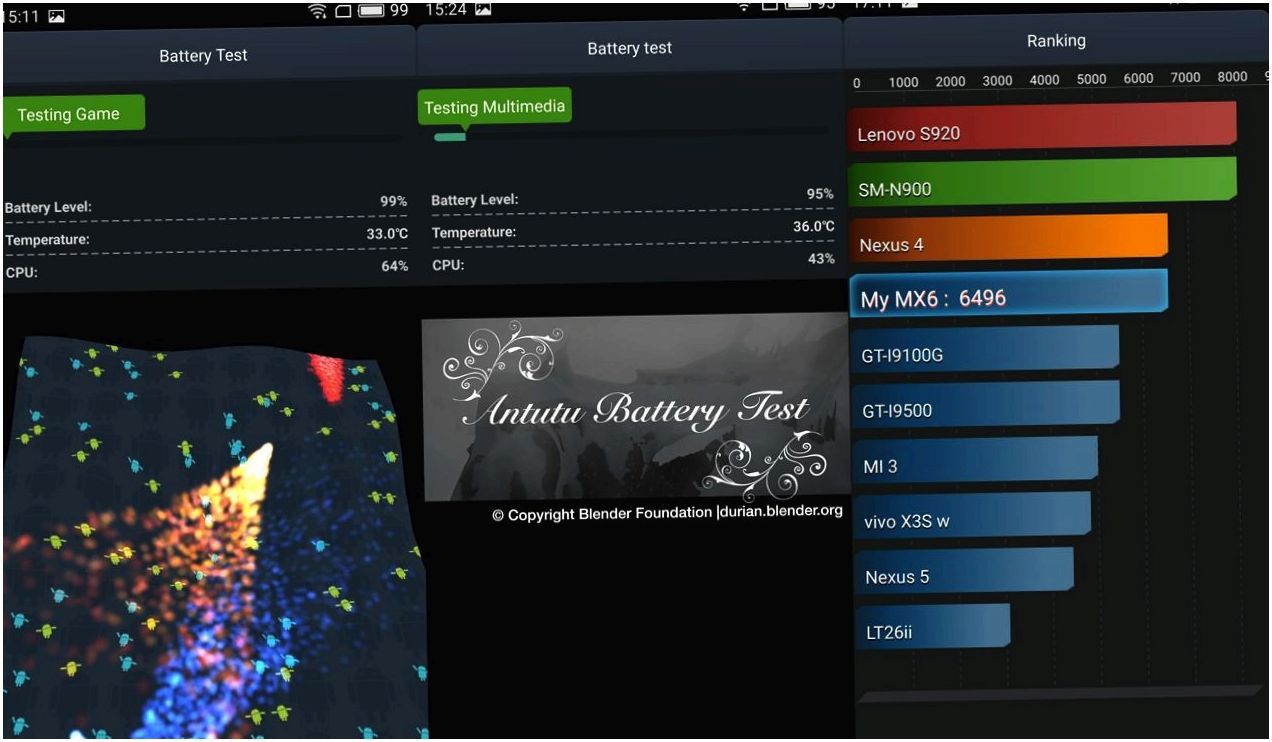Select the LT26ii ranking bar
Screen dimensions: 1272x742
tap(933, 628)
